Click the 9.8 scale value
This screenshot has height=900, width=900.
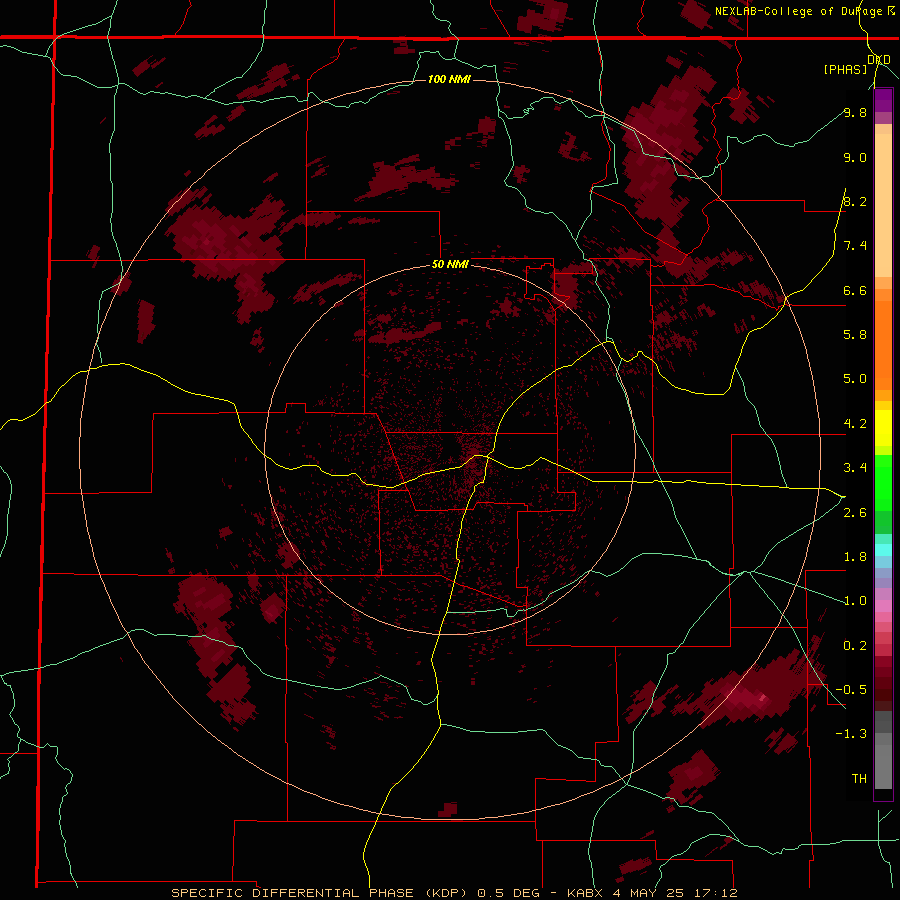coord(855,112)
